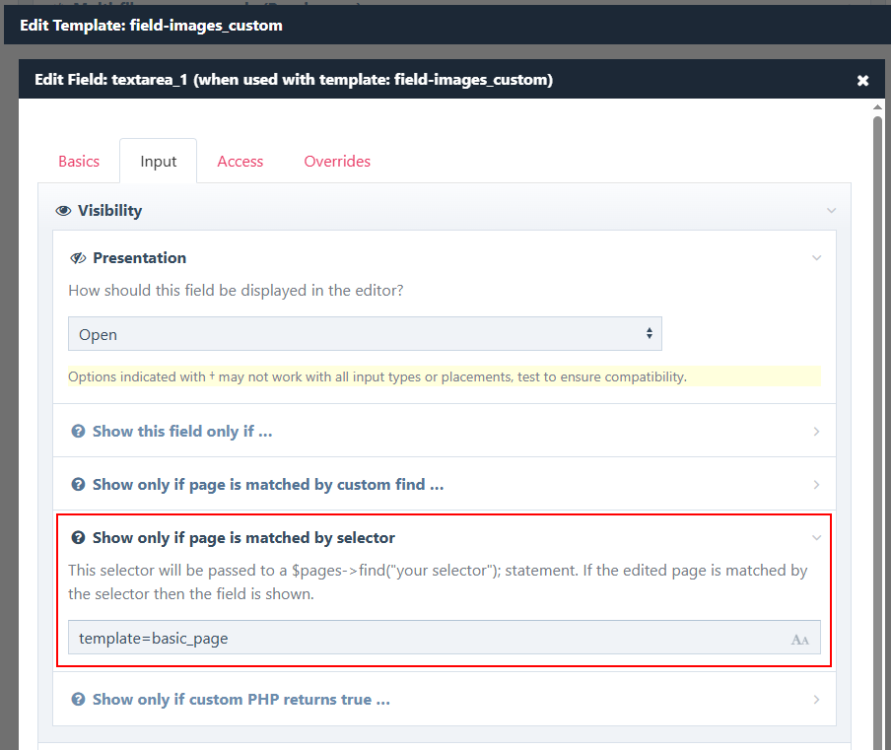Collapse matched by selector section chevron
Screen dimensions: 891x750
point(817,538)
